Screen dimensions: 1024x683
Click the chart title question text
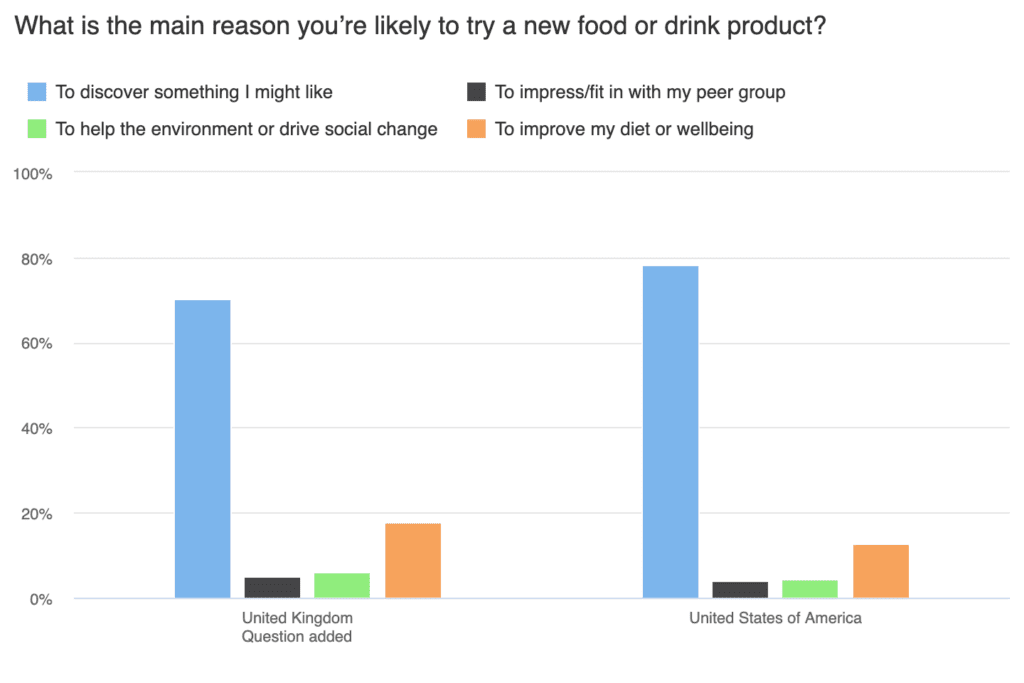pos(420,26)
